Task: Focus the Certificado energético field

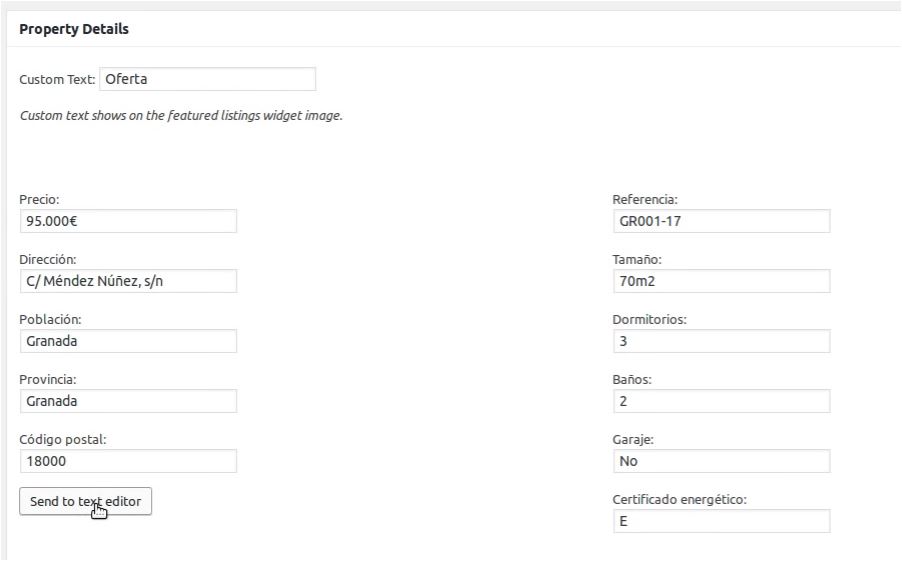Action: pyautogui.click(x=721, y=521)
